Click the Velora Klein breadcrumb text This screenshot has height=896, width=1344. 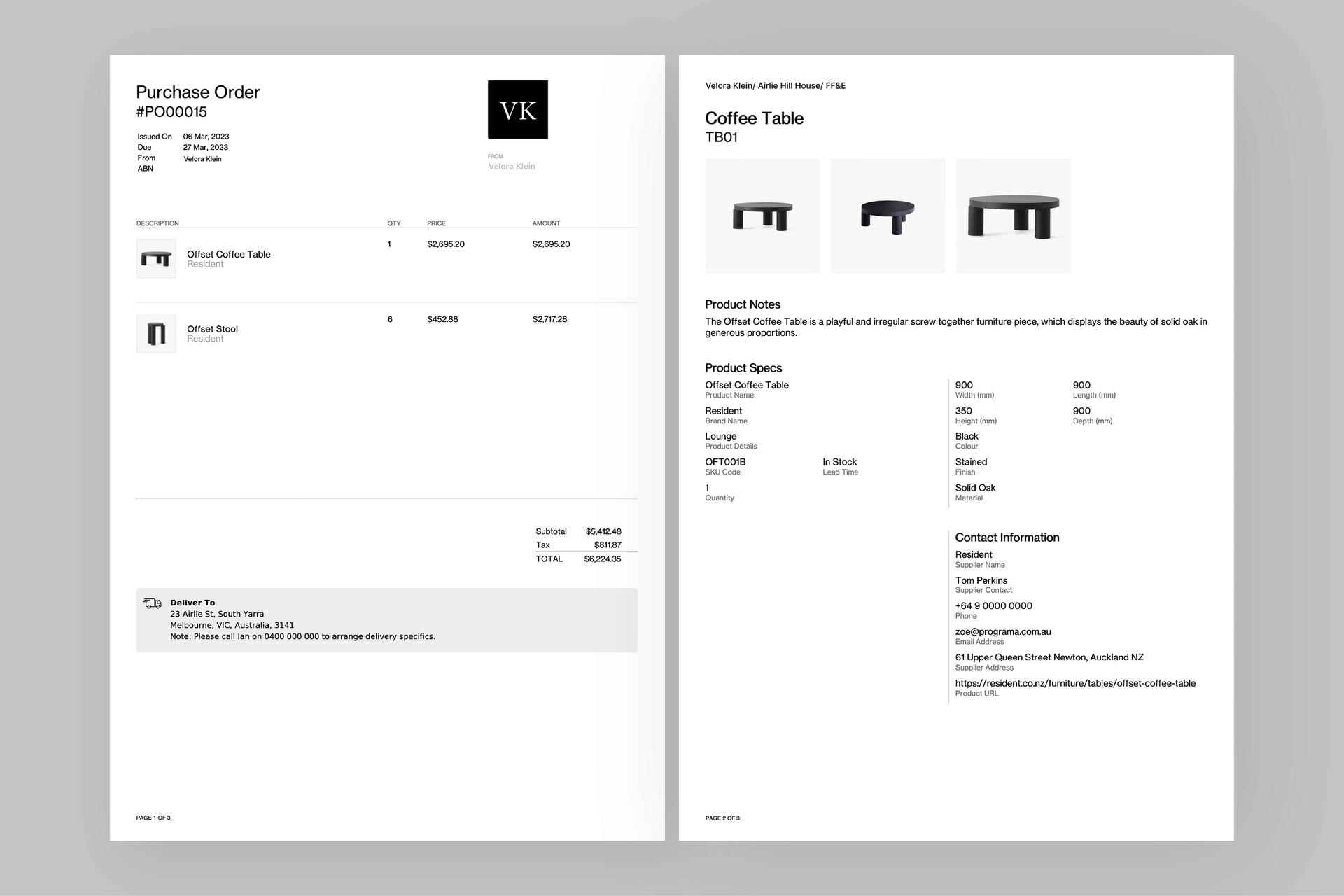(729, 86)
